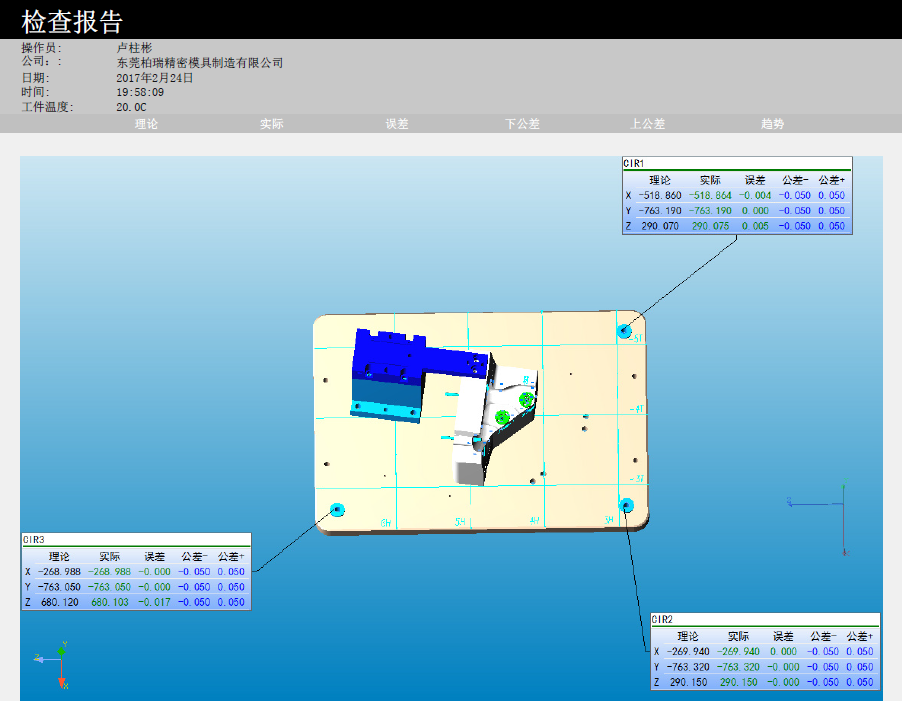
Task: Pick the lower-left green circle on the part
Action: 503,416
